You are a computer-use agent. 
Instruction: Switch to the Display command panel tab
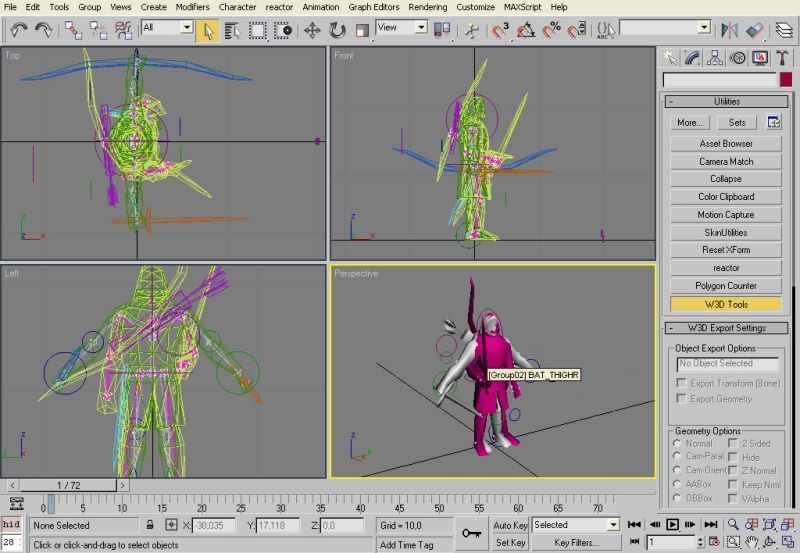pyautogui.click(x=760, y=58)
